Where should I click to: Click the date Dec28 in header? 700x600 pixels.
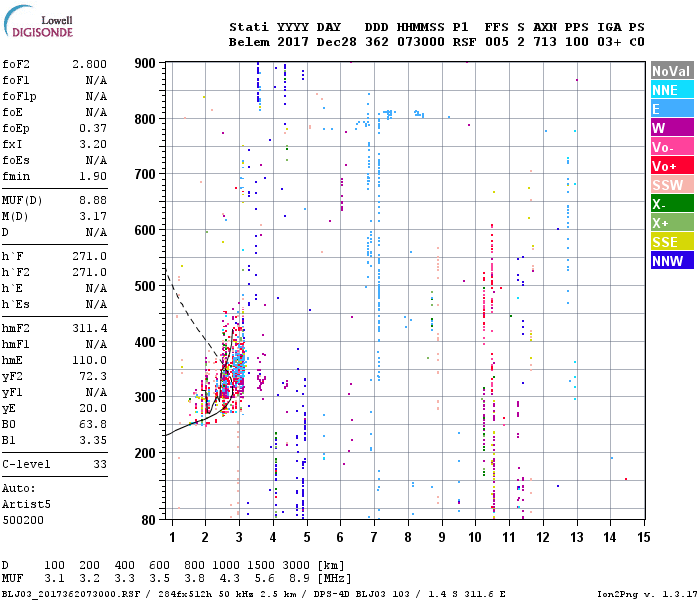337,42
